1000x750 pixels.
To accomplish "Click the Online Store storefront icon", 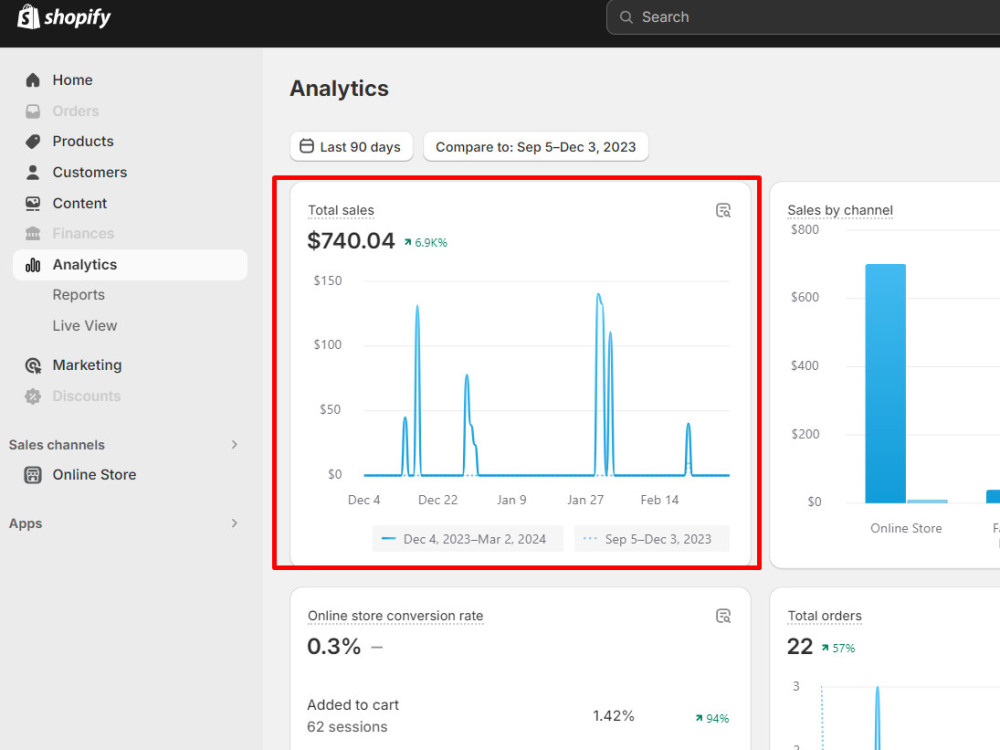I will 33,475.
